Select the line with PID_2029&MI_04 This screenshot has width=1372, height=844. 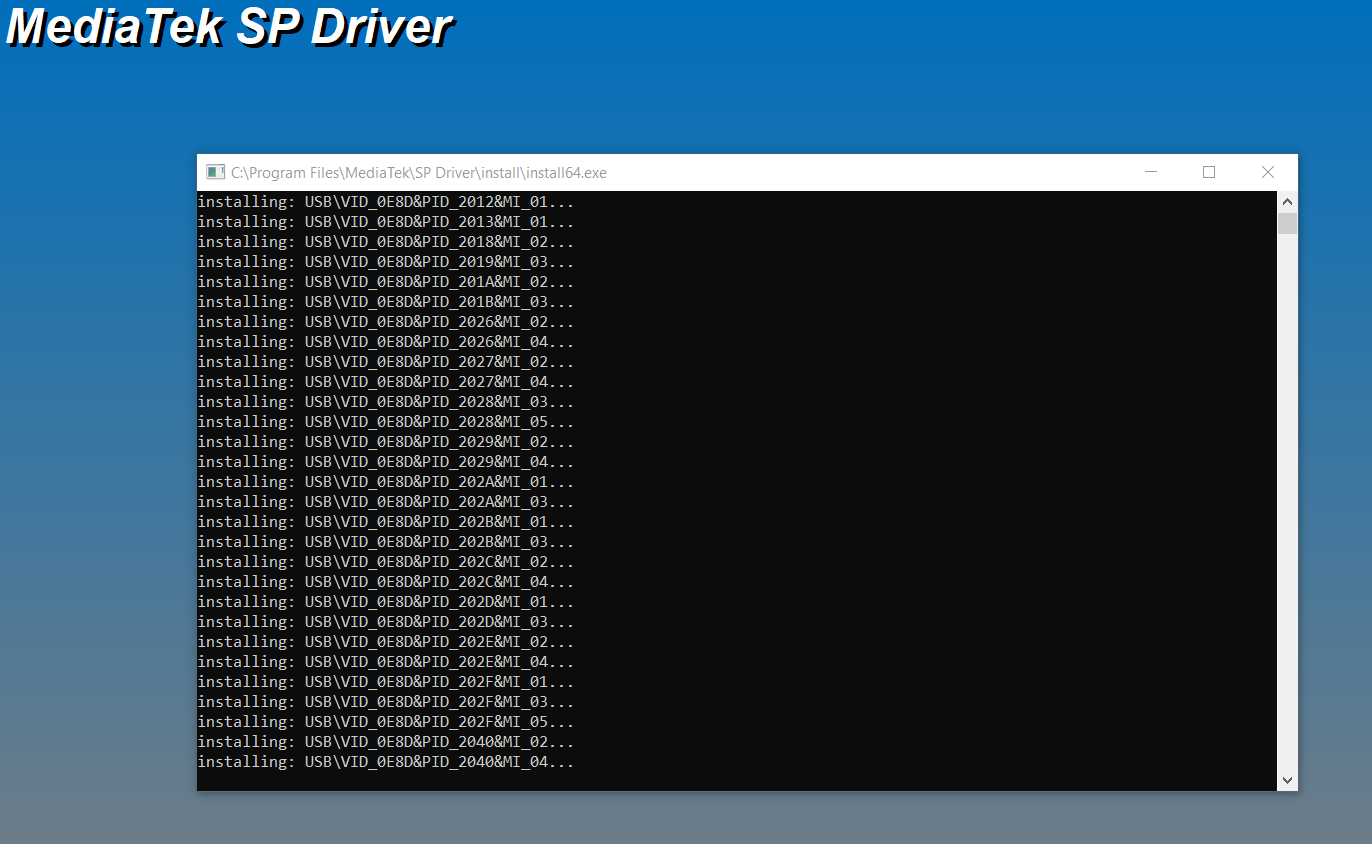pyautogui.click(x=386, y=462)
